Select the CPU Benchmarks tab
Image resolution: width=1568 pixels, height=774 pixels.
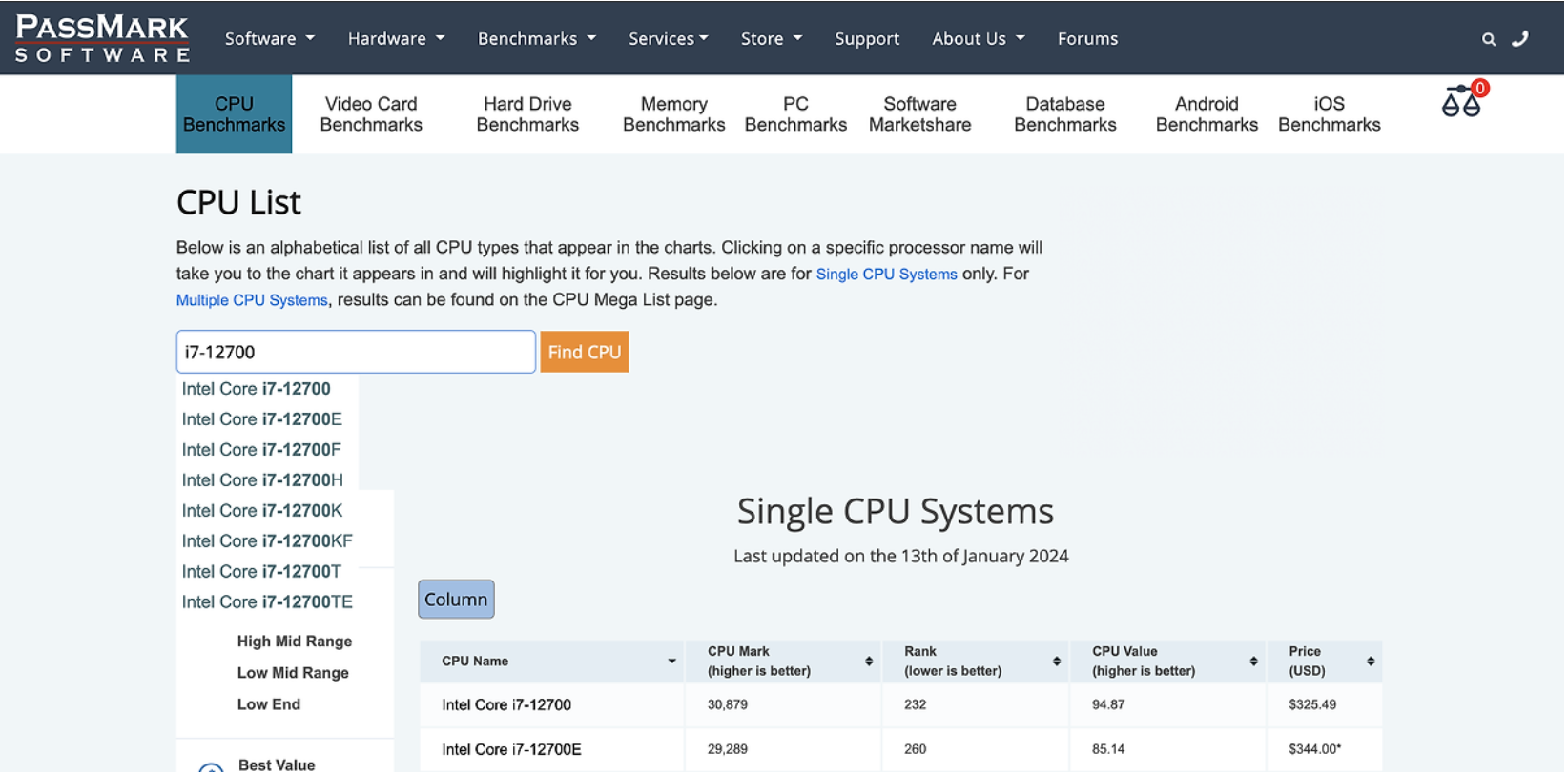[x=235, y=114]
